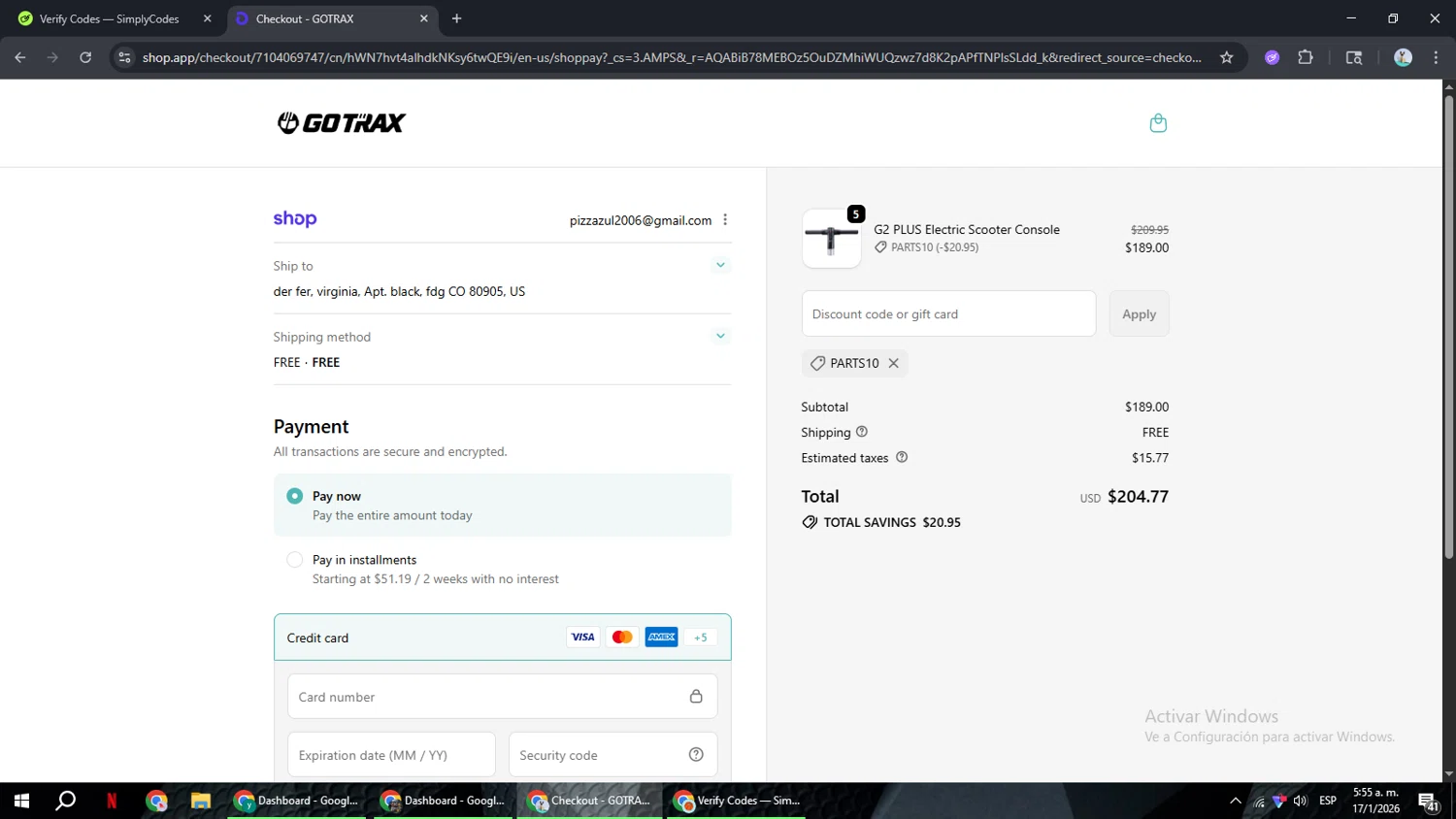
Task: Click the Apply discount button
Action: click(x=1139, y=313)
